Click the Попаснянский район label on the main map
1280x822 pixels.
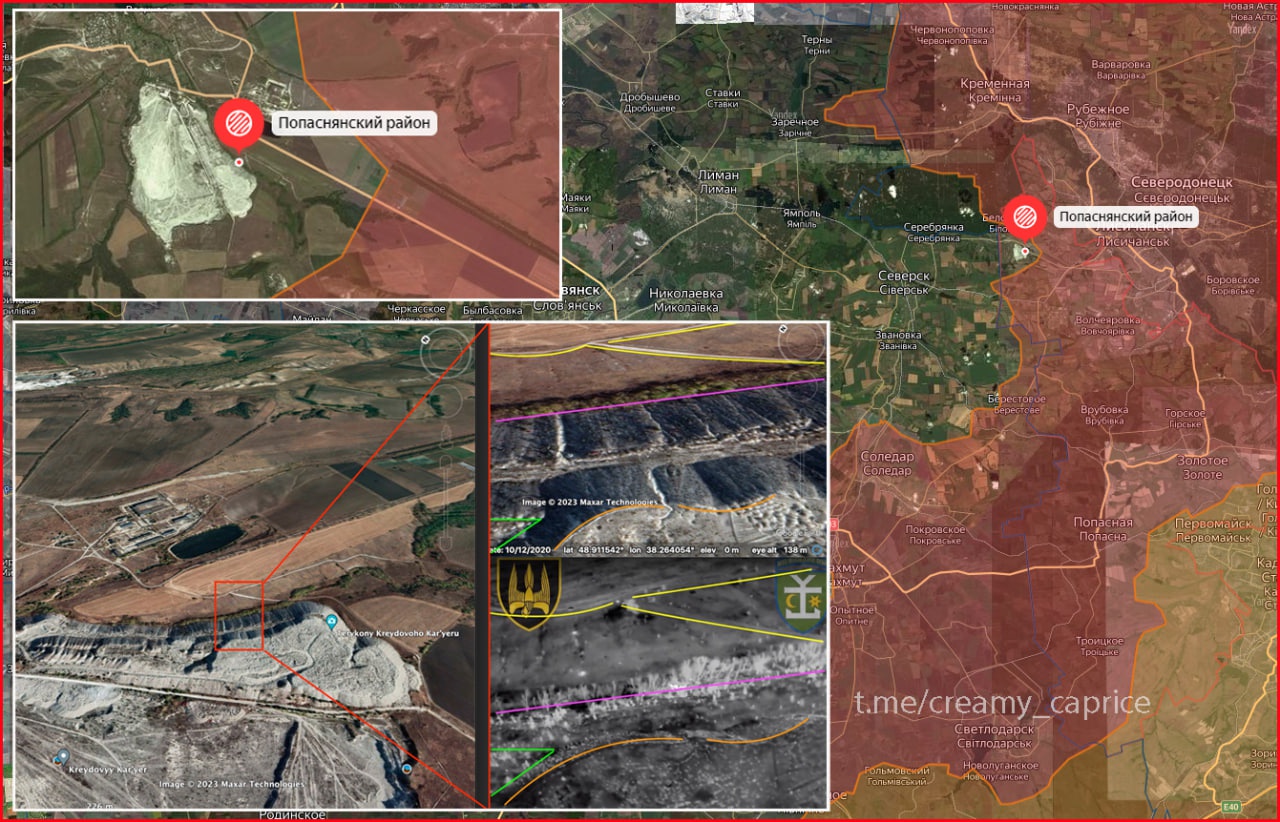[x=1126, y=216]
